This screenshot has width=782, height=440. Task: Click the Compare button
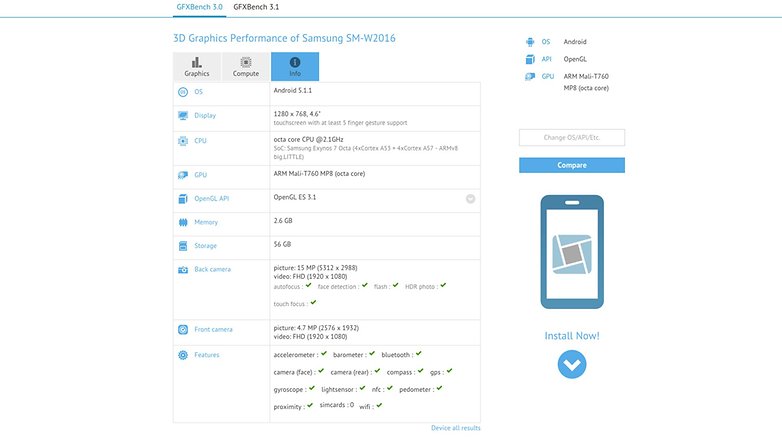[x=572, y=165]
